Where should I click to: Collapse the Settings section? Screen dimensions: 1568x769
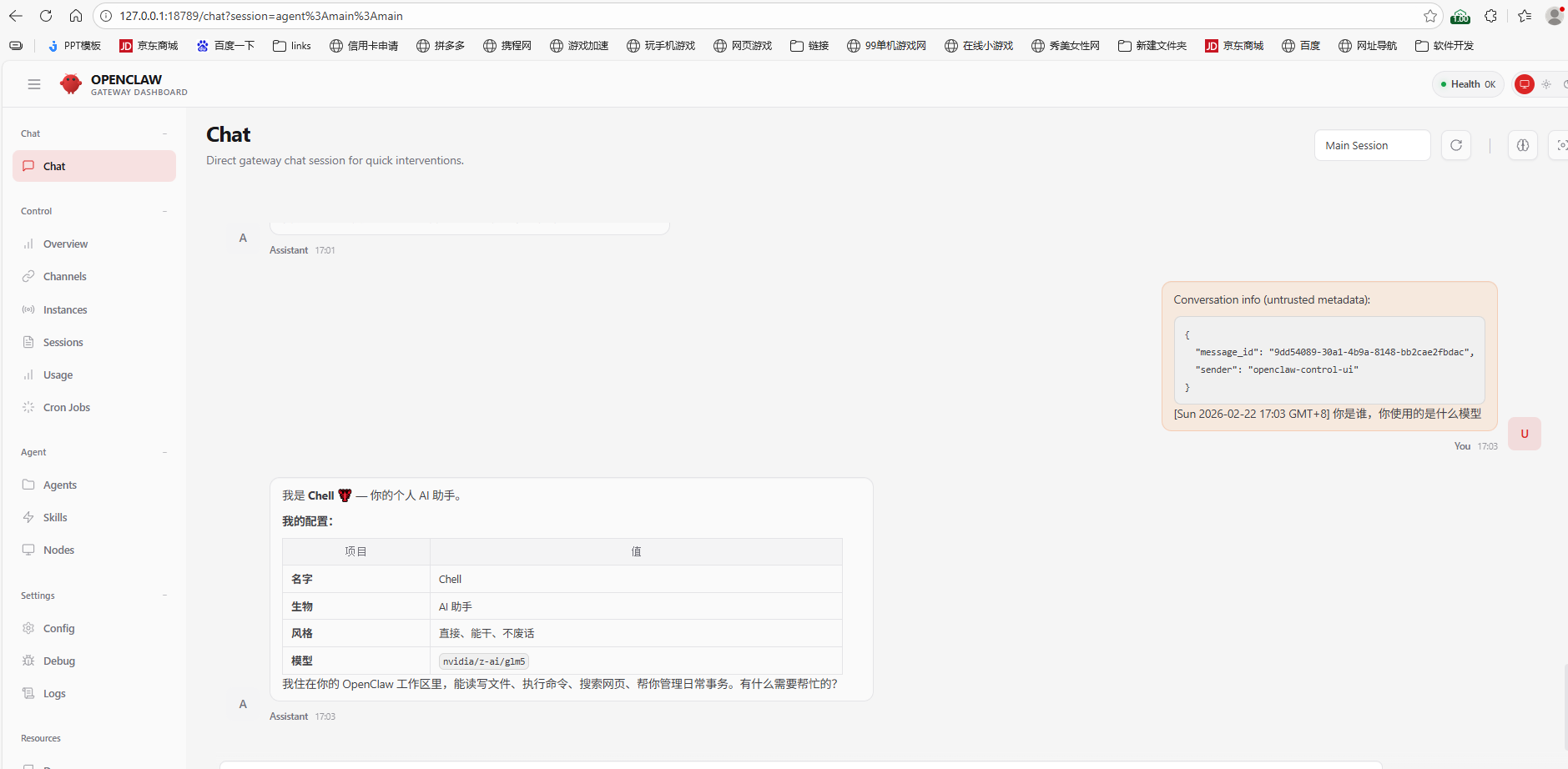pyautogui.click(x=164, y=595)
